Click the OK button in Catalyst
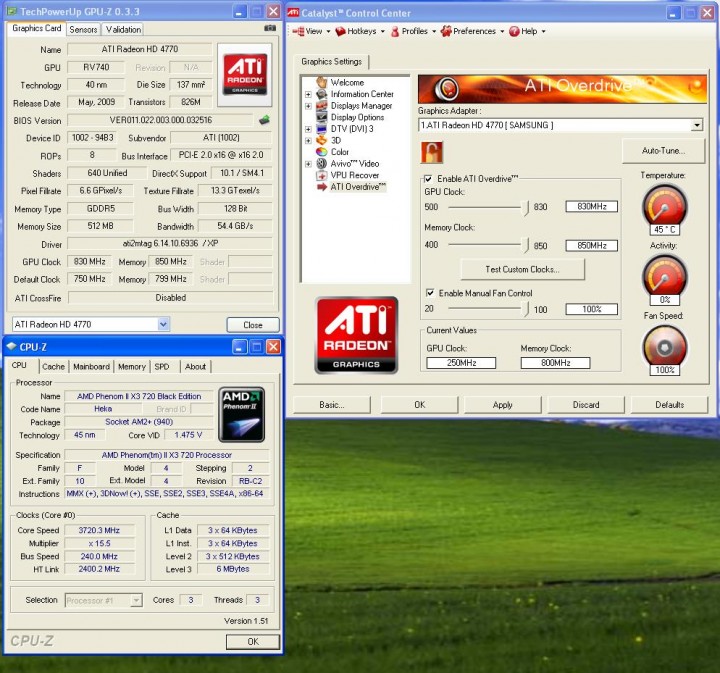This screenshot has width=720, height=673. tap(419, 405)
